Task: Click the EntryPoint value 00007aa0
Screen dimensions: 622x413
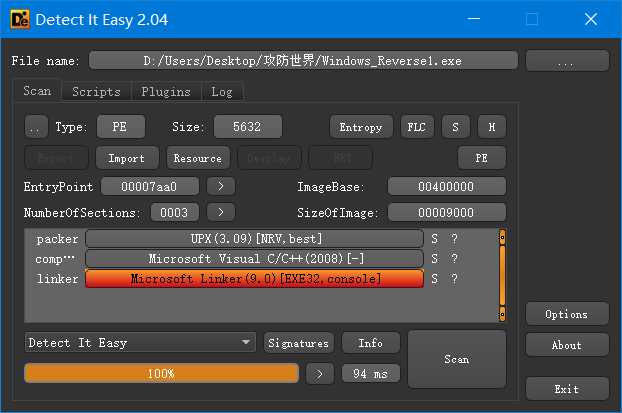Action: (x=150, y=186)
